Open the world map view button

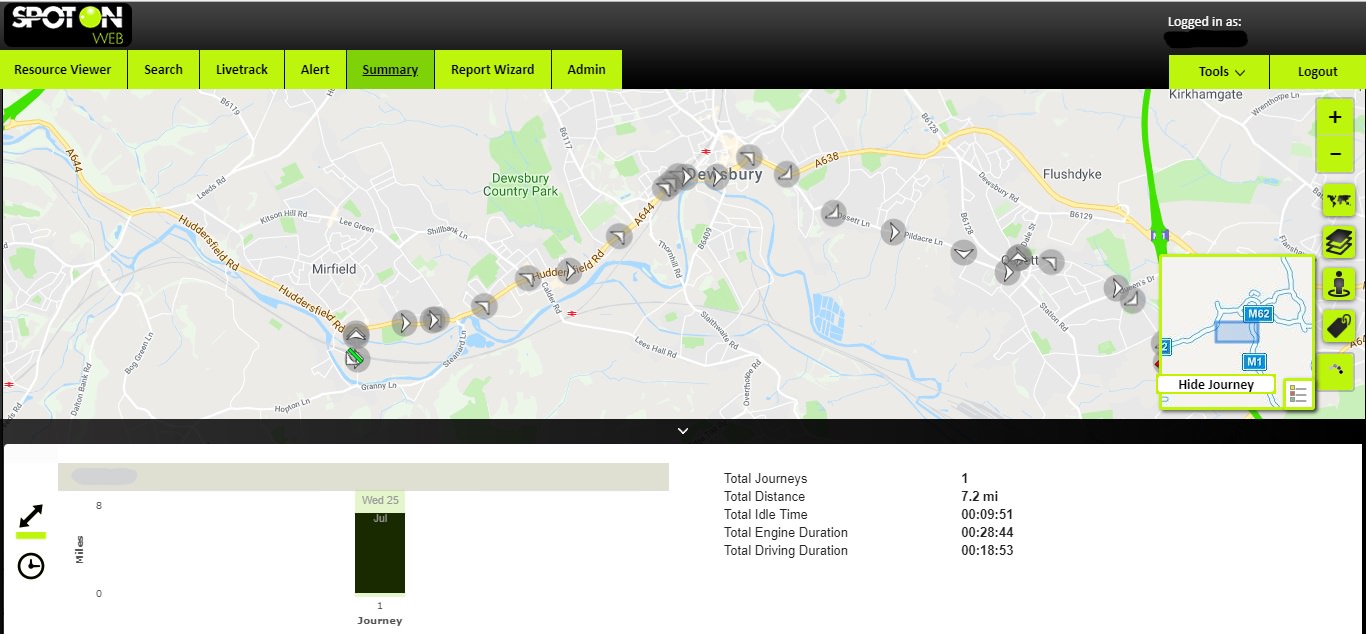click(x=1338, y=200)
